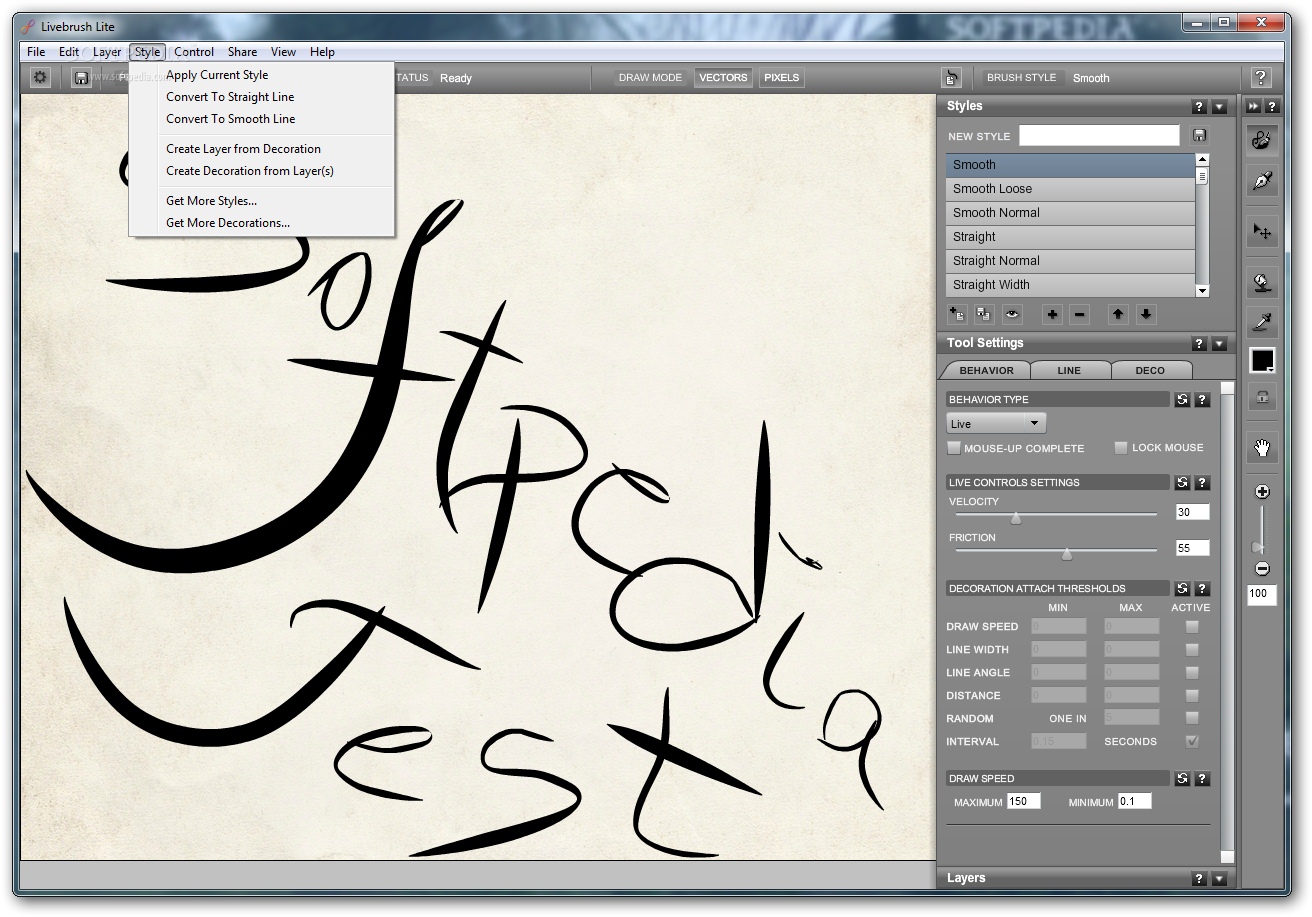Click the lock icon in the toolbox
The height and width of the screenshot is (917, 1312).
tap(1262, 397)
